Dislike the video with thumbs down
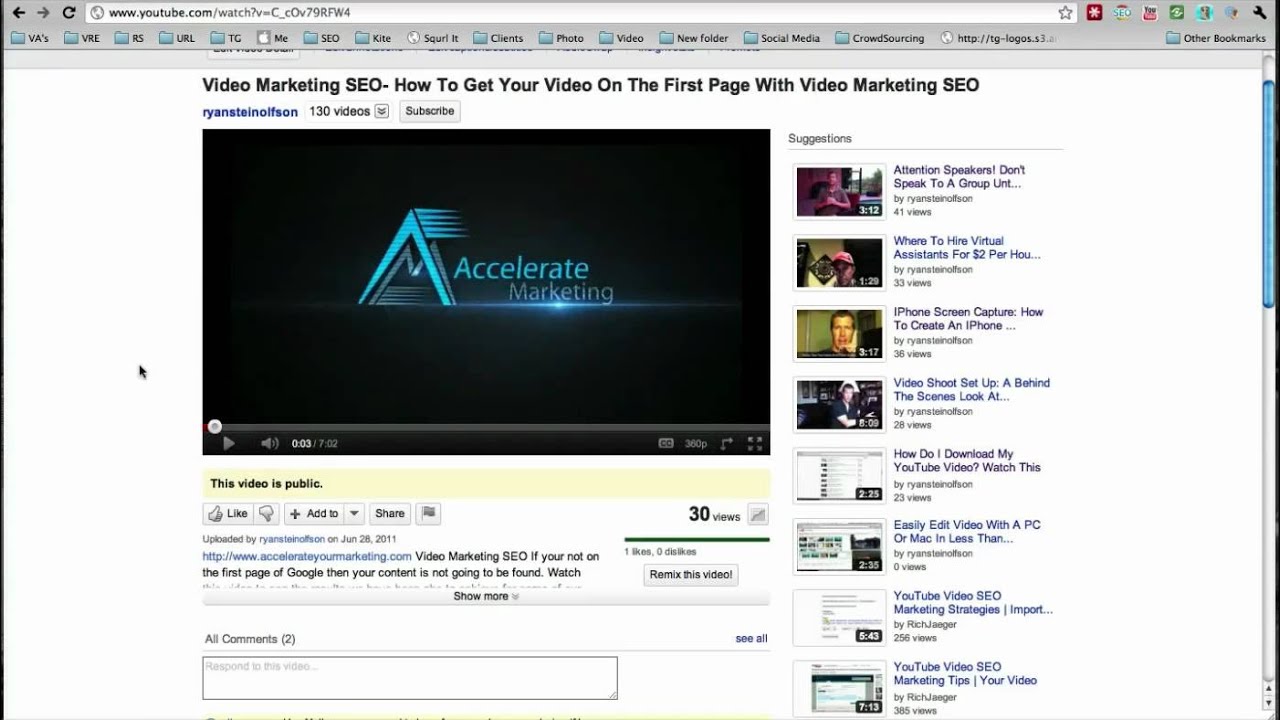This screenshot has height=720, width=1280. [266, 514]
